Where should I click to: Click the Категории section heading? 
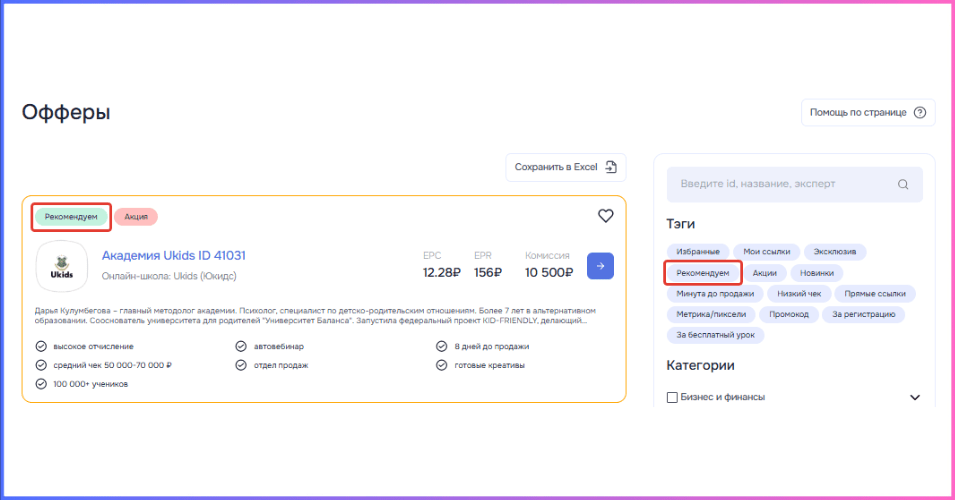(700, 365)
